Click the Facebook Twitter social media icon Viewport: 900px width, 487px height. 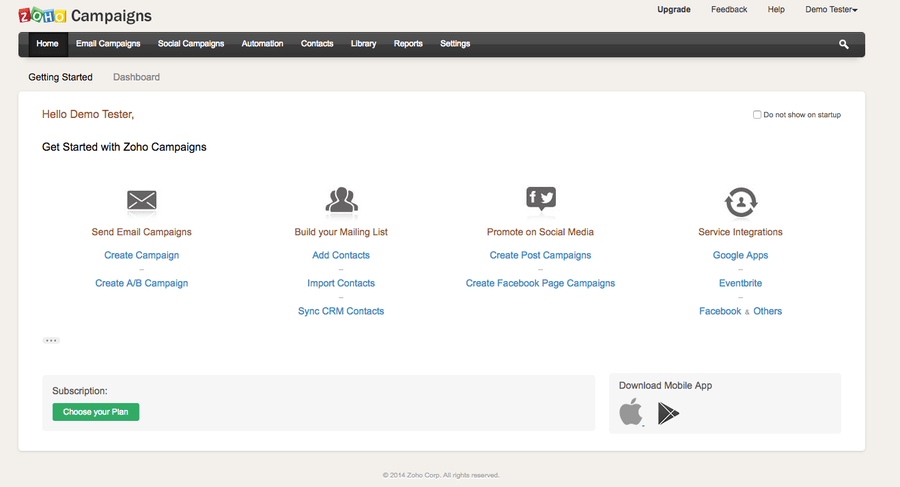[541, 199]
